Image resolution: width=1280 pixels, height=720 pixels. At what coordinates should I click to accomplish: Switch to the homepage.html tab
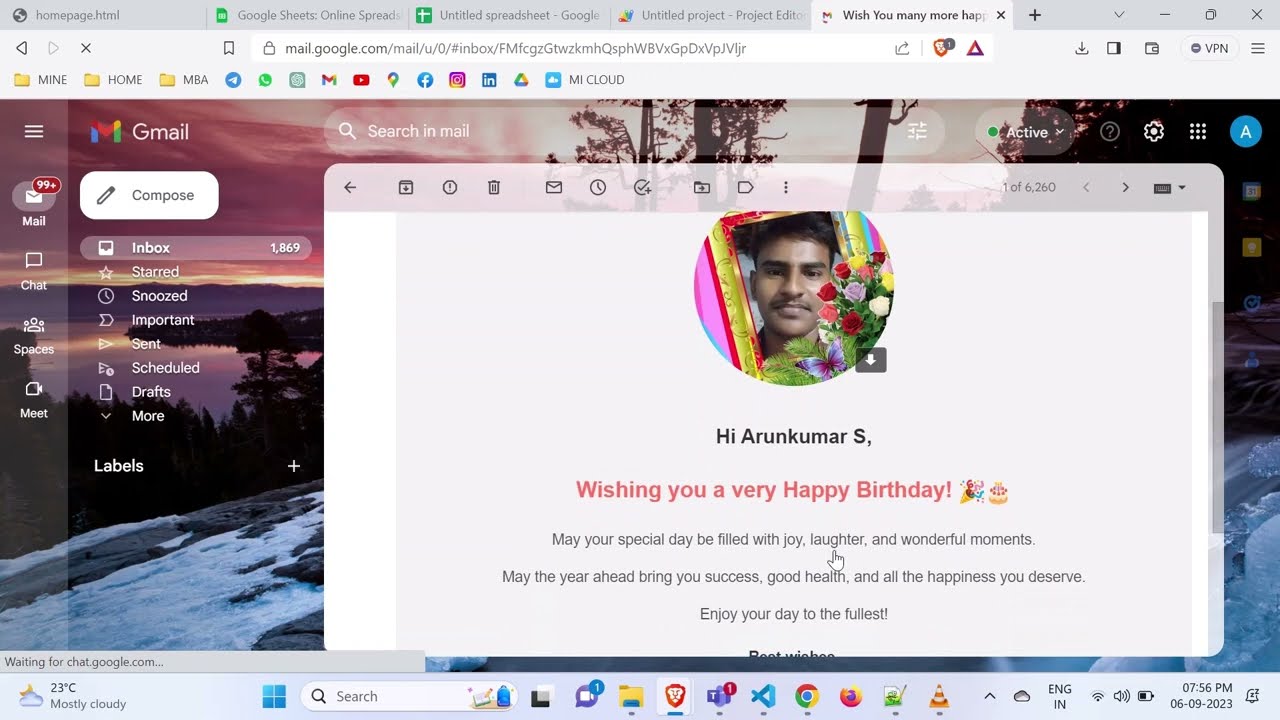[103, 15]
